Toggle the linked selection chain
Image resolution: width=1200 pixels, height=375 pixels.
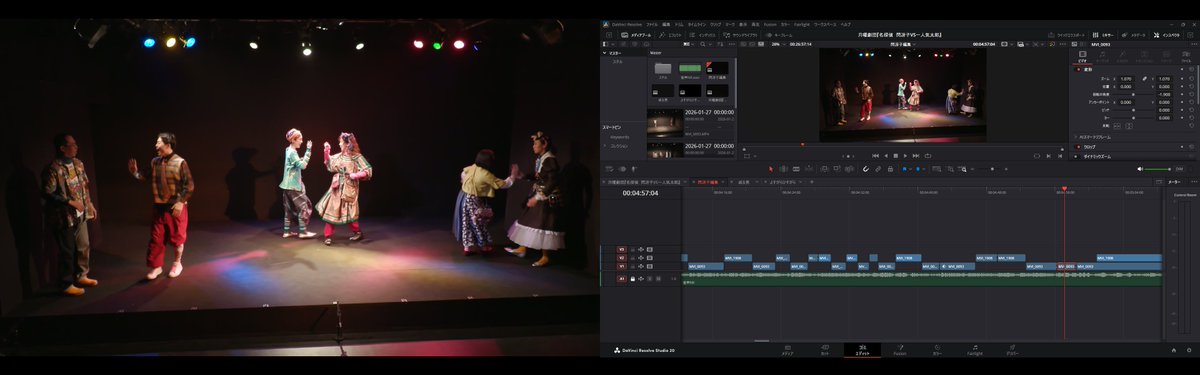click(x=878, y=169)
